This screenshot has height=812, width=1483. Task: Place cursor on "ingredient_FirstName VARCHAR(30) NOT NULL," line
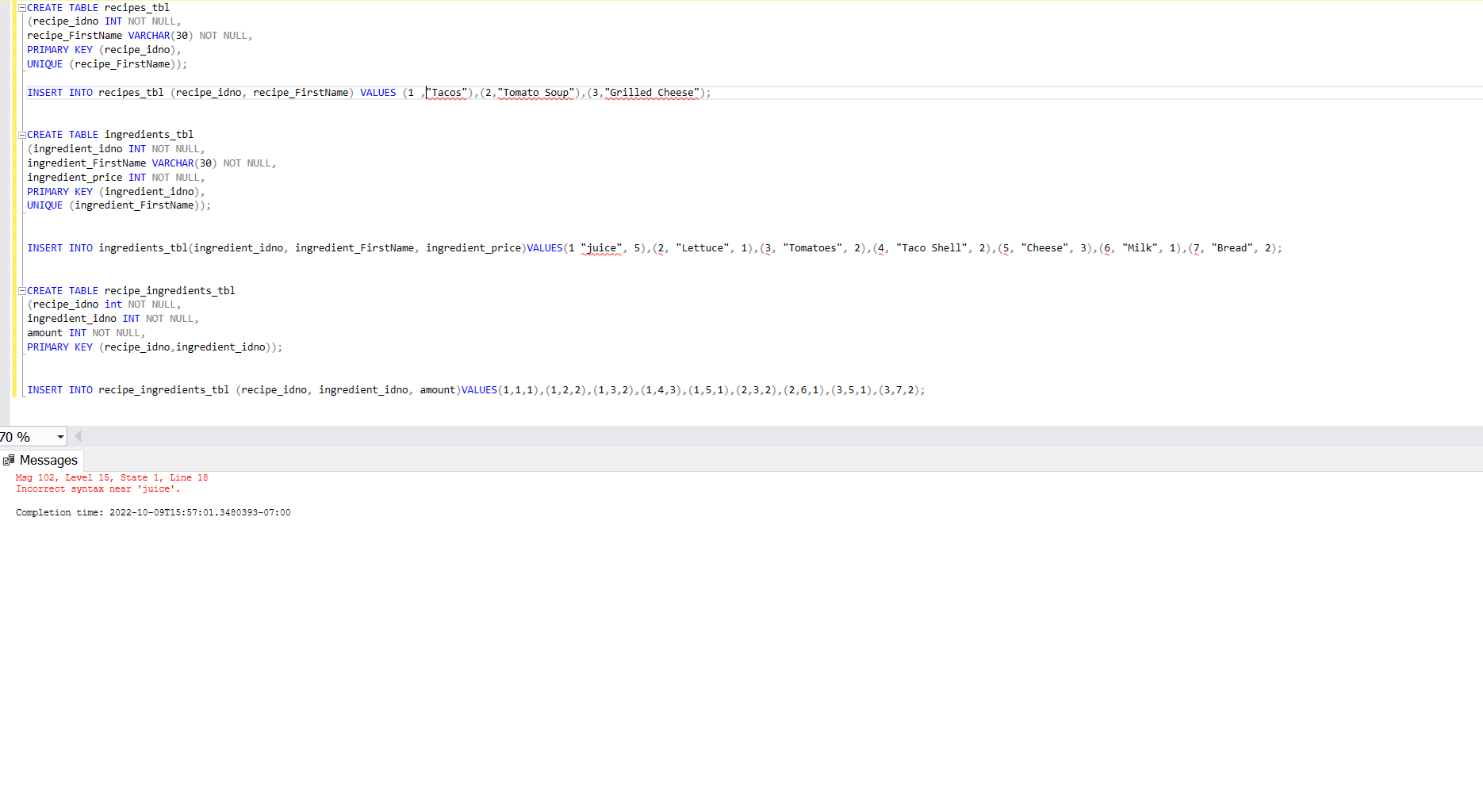tap(151, 163)
